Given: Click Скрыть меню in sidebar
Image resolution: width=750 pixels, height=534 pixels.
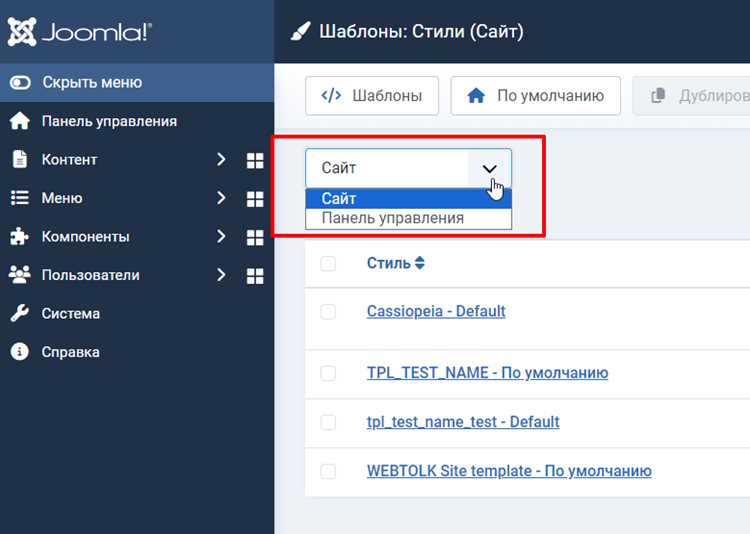Looking at the screenshot, I should pos(137,82).
